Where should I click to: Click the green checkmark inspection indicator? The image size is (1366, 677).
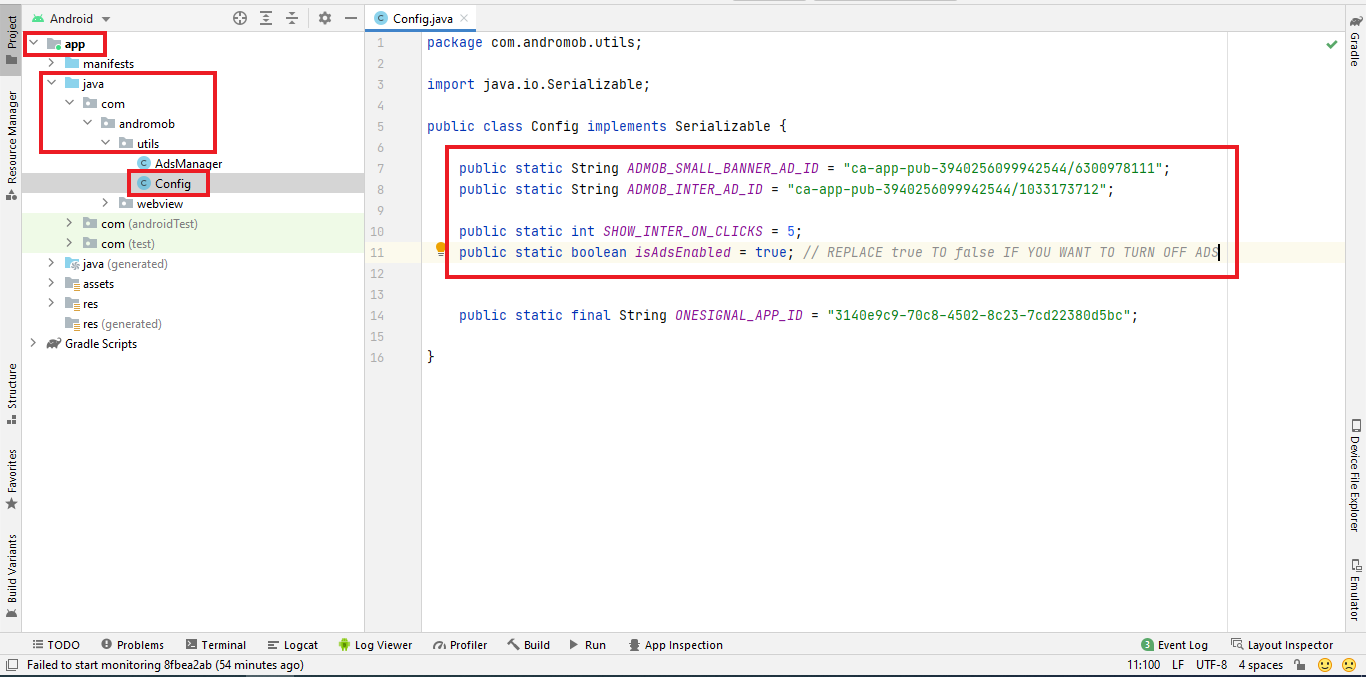click(x=1331, y=44)
